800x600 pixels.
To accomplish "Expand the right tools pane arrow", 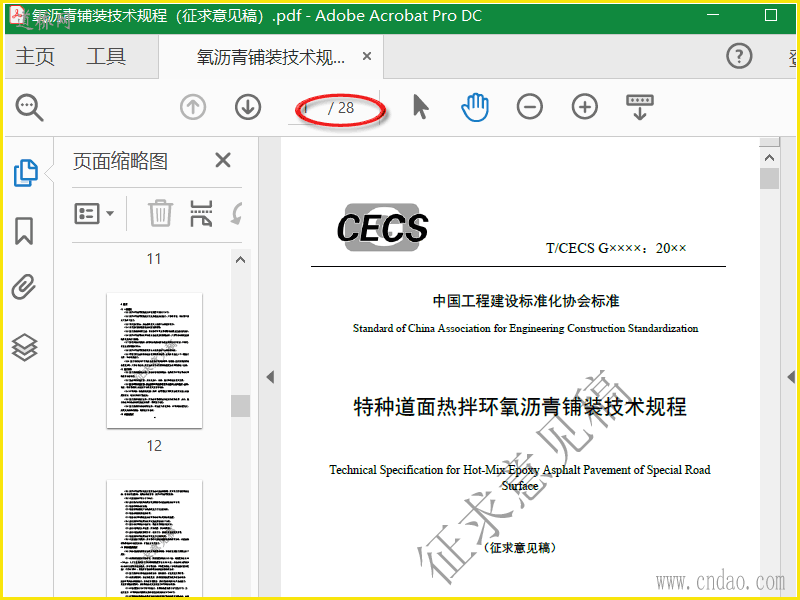I will tap(791, 377).
